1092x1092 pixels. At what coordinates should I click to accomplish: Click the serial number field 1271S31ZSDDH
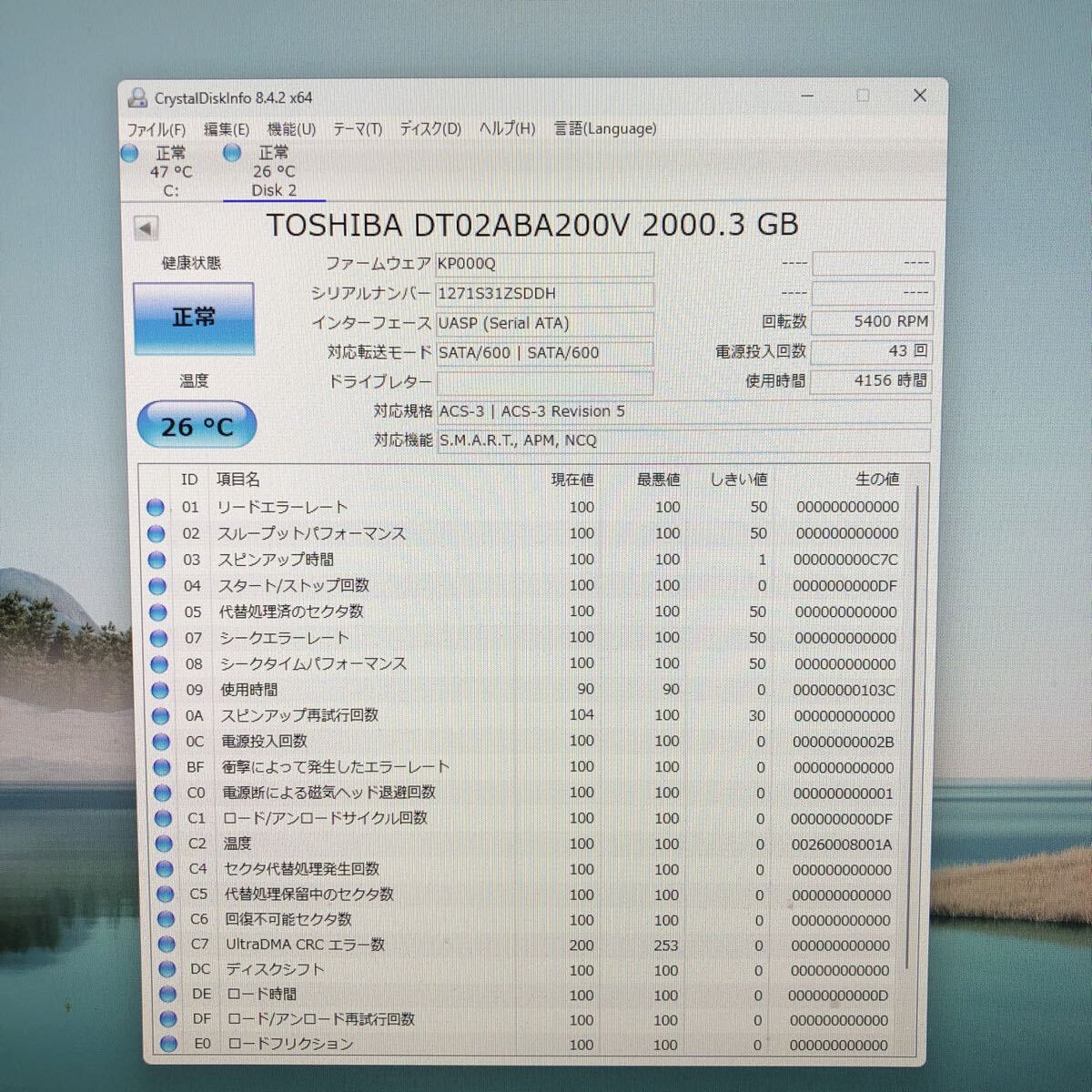coord(544,294)
